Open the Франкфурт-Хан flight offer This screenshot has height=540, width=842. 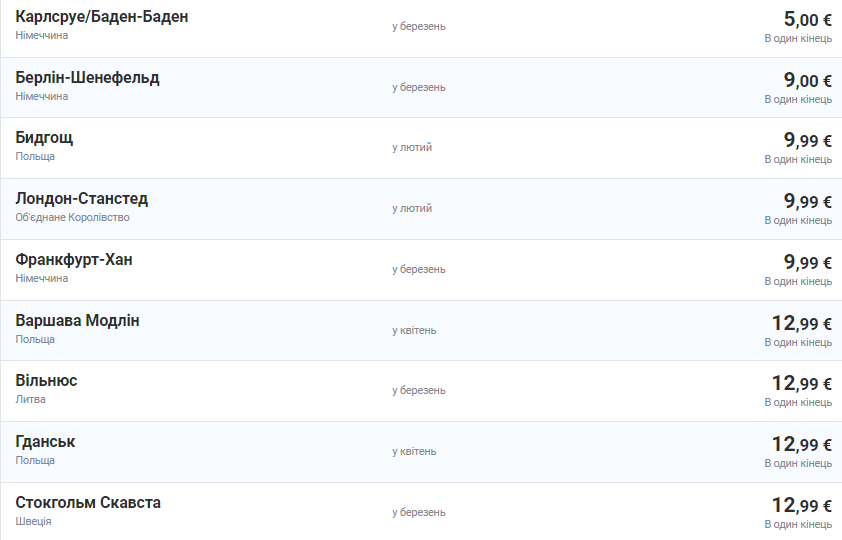[x=74, y=260]
